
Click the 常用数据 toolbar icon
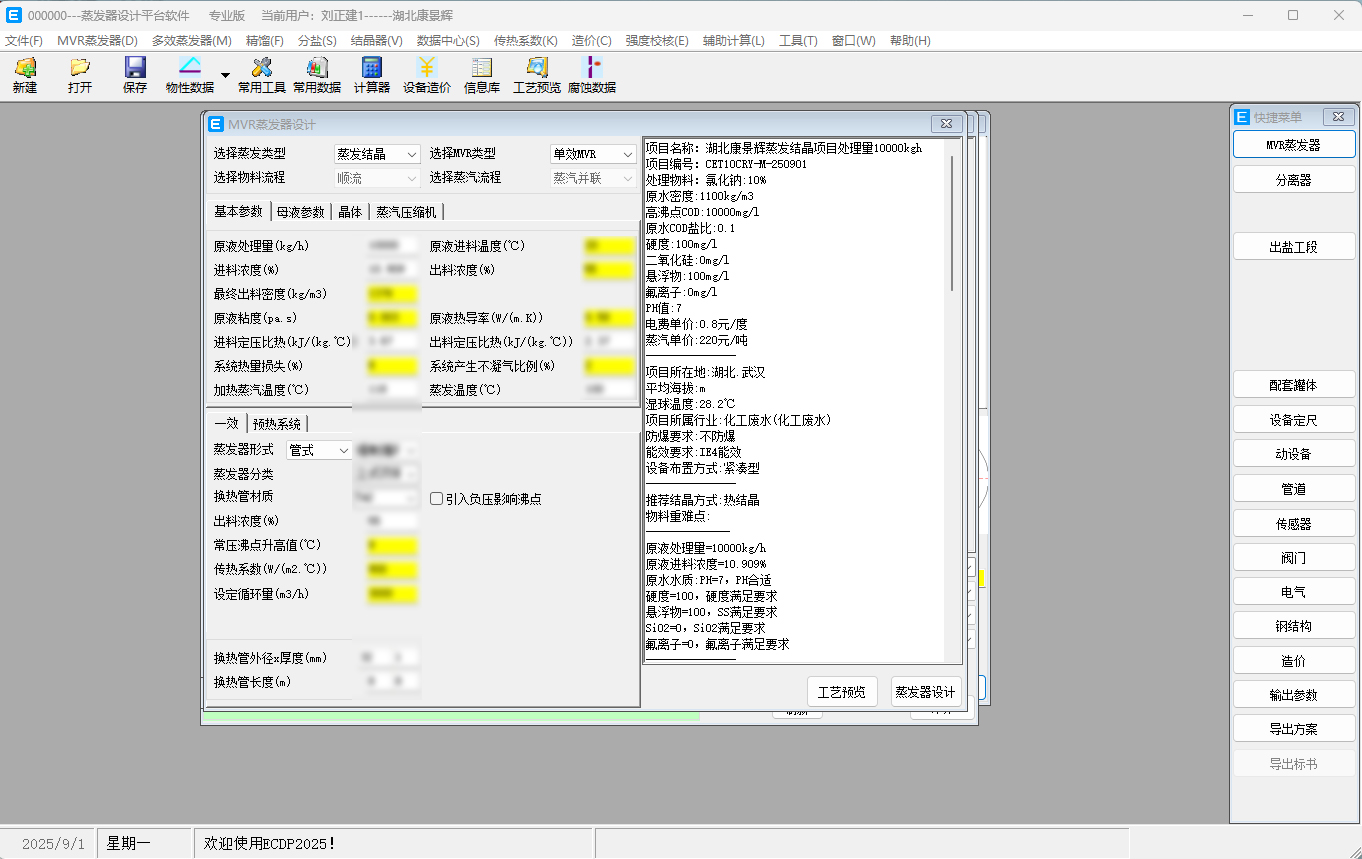316,75
